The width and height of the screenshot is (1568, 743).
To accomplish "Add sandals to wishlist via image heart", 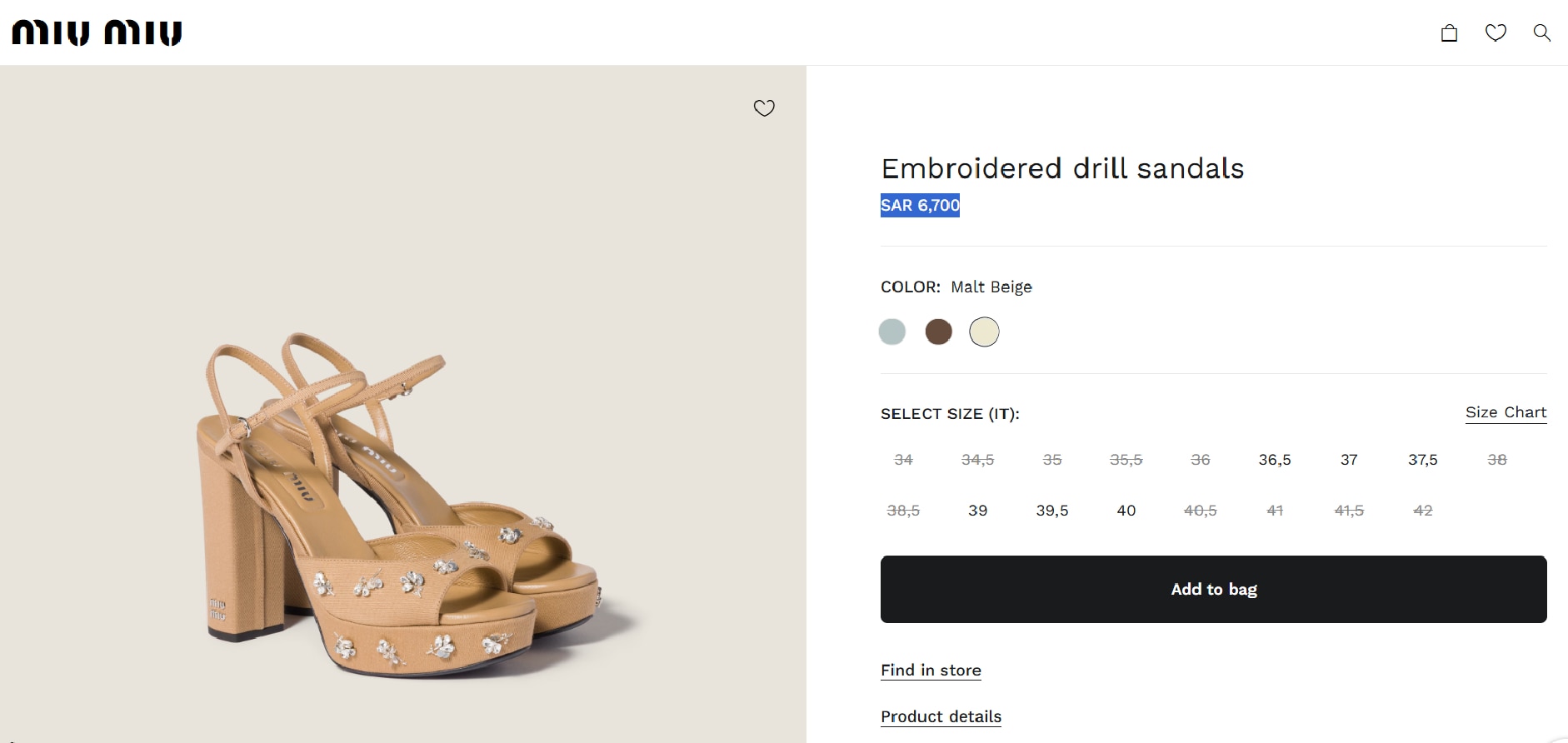I will click(x=764, y=107).
